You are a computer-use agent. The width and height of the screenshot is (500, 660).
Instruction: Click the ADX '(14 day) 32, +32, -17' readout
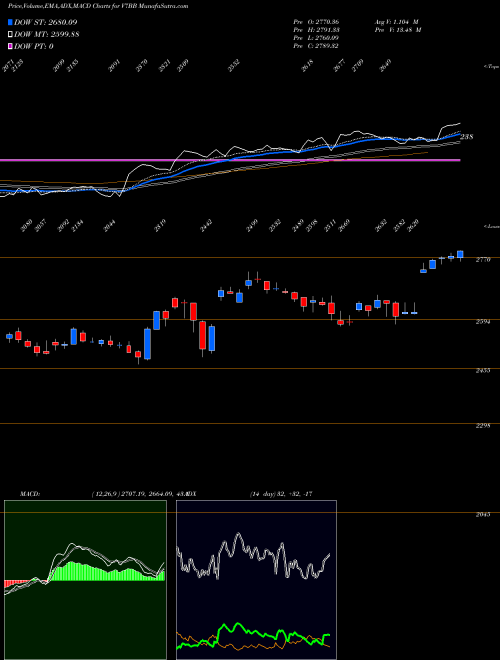[x=281, y=493]
